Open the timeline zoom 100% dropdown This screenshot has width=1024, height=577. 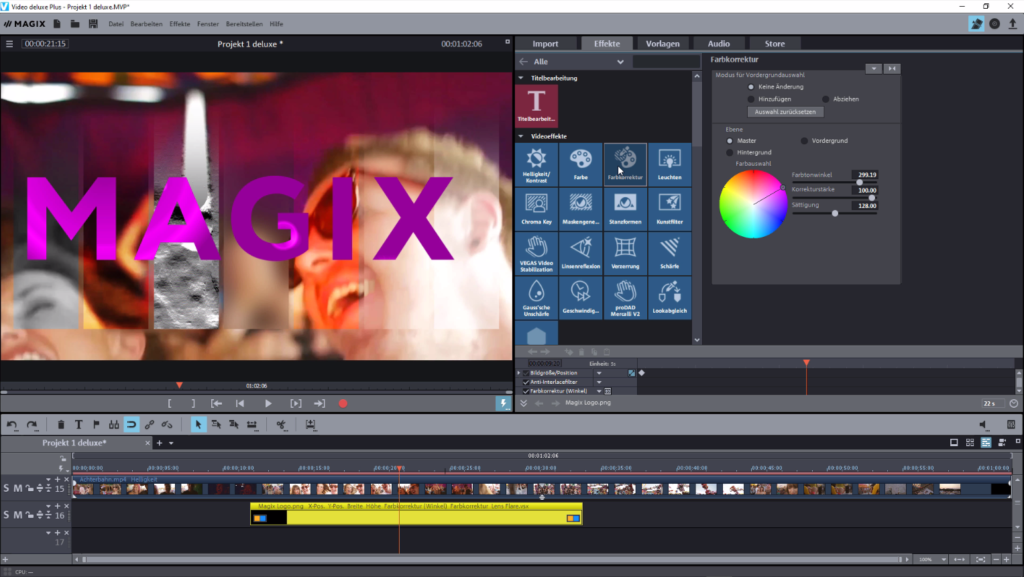point(944,559)
